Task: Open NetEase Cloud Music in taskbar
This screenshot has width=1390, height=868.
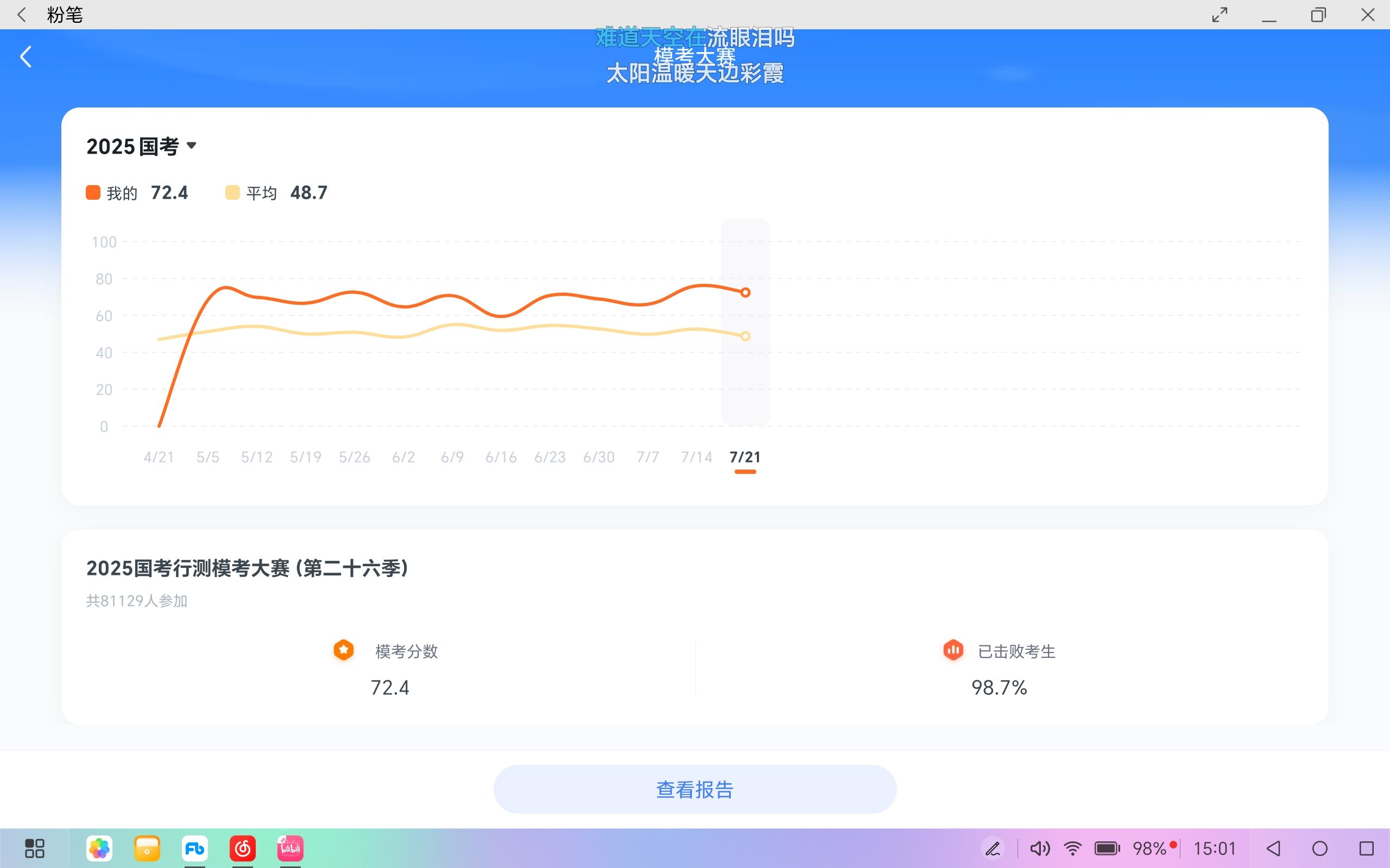Action: 242,848
